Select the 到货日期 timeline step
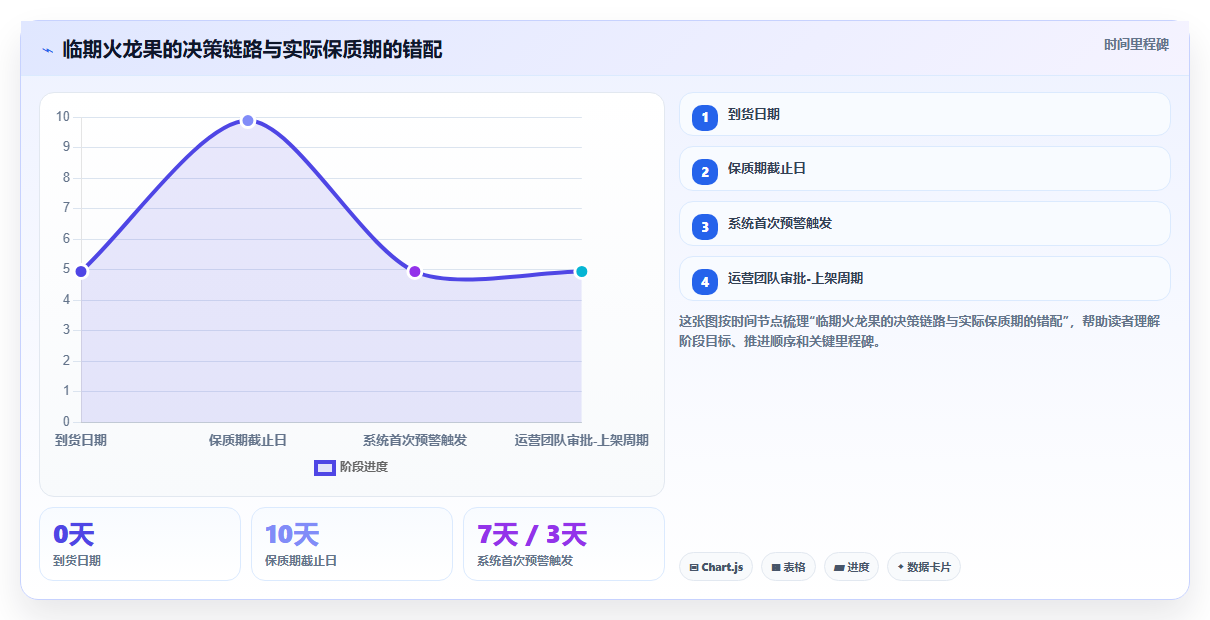The image size is (1210, 620). click(924, 114)
